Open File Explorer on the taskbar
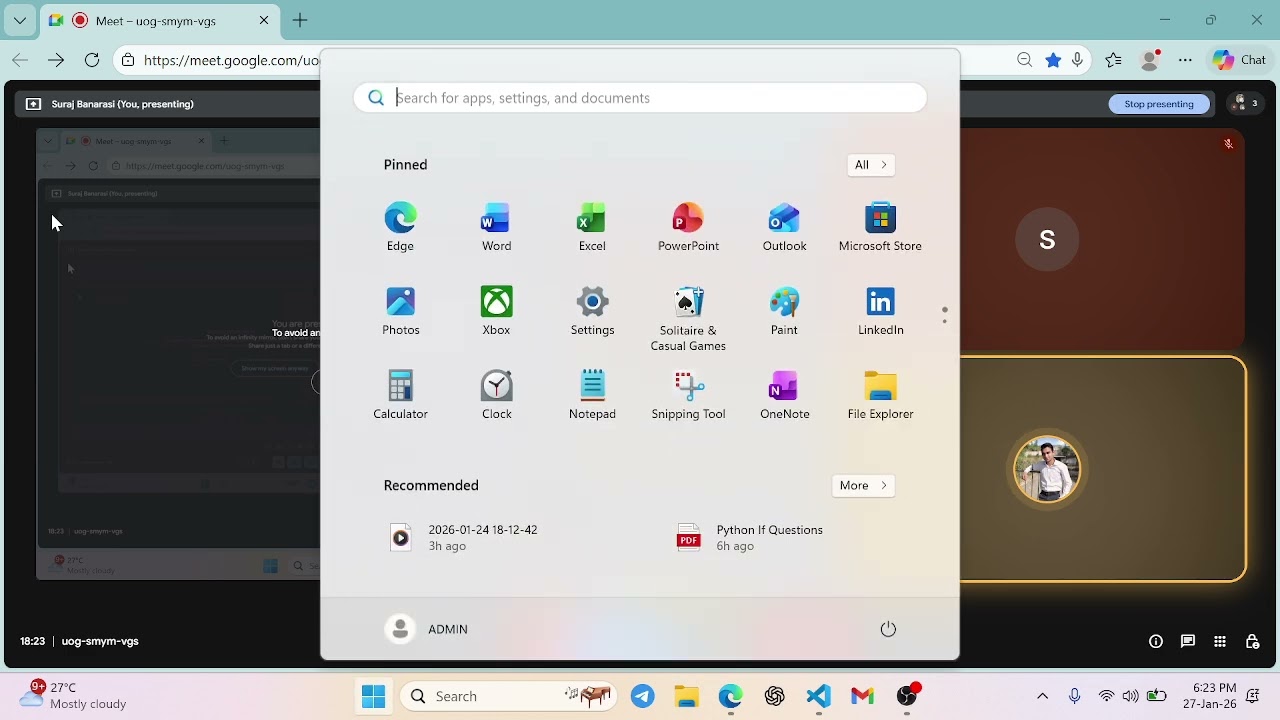Image resolution: width=1280 pixels, height=720 pixels. 687,696
